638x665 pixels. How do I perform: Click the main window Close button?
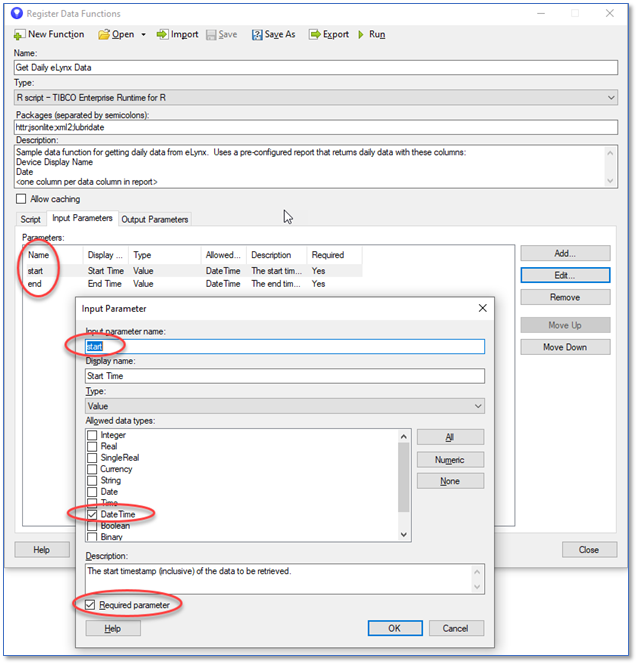(x=589, y=550)
